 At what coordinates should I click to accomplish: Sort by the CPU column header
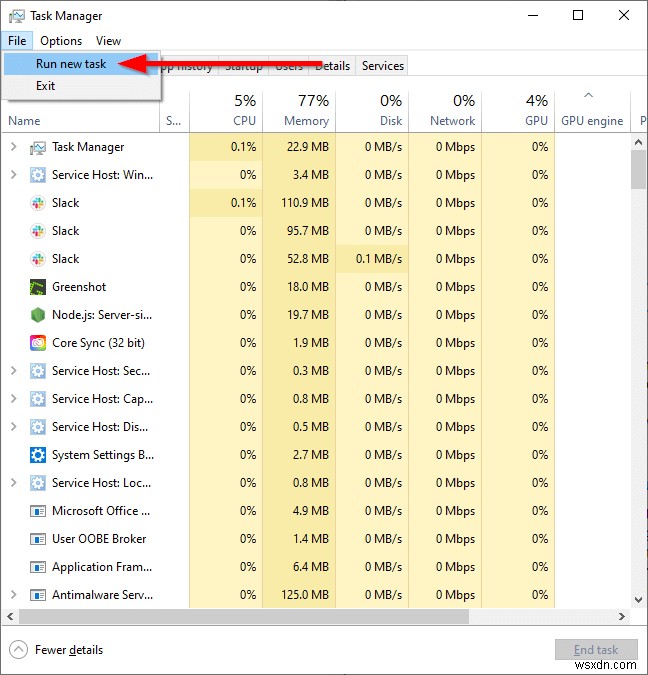[226, 111]
